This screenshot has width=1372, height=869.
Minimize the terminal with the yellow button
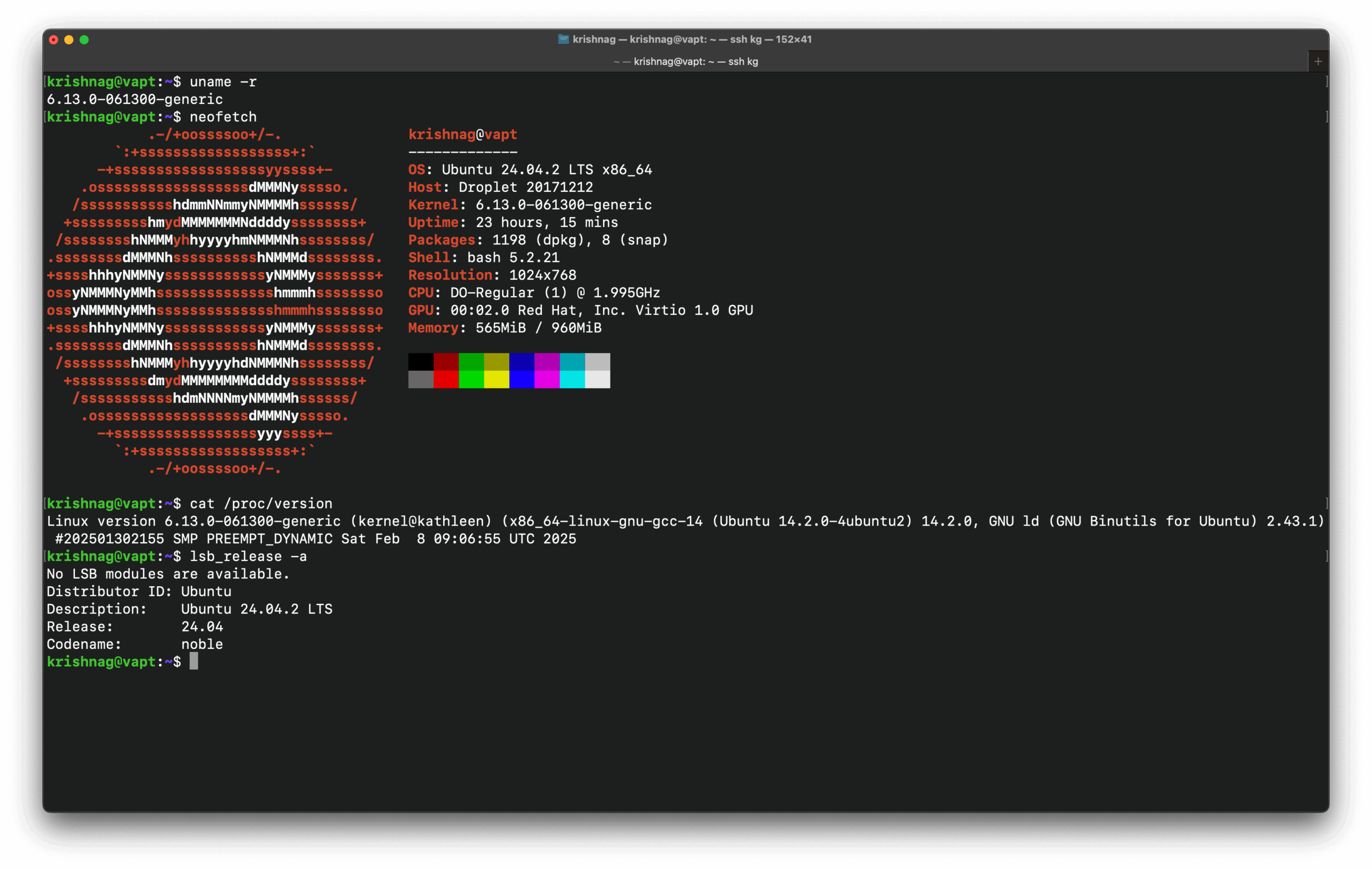pyautogui.click(x=69, y=40)
